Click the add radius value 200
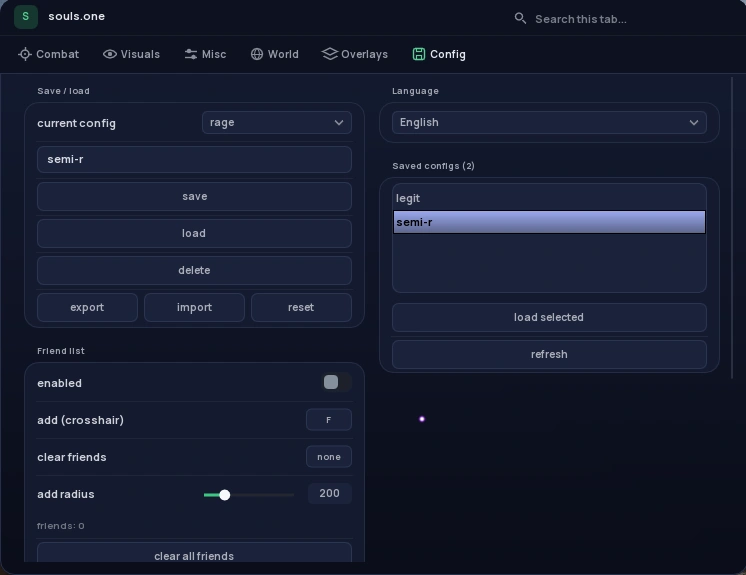This screenshot has height=575, width=746. point(330,494)
